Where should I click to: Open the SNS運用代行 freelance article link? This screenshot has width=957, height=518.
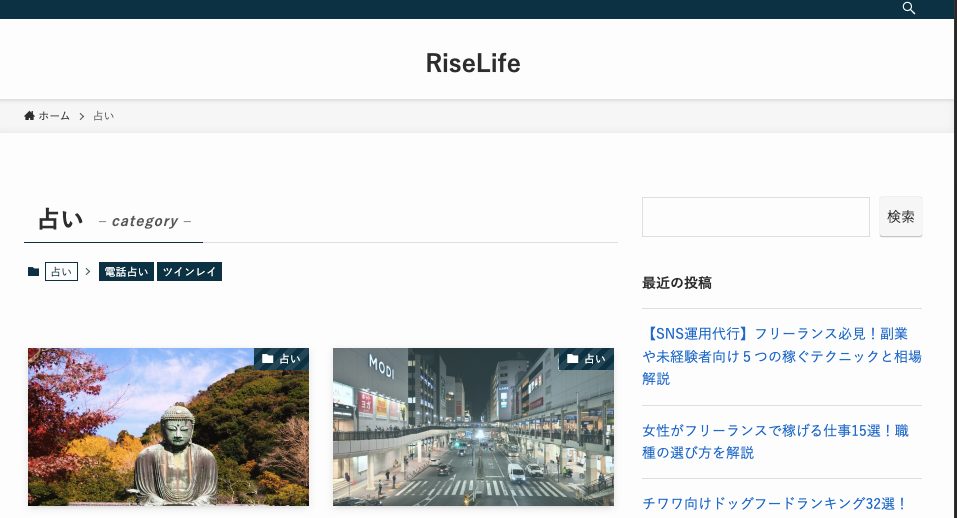(x=782, y=356)
